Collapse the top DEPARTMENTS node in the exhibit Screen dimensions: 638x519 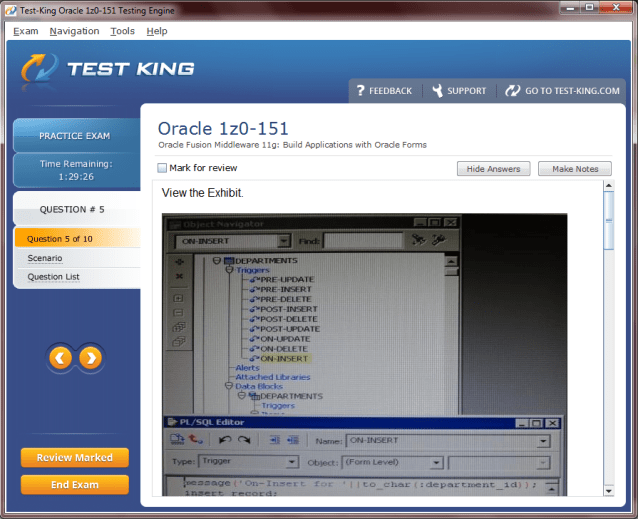(x=217, y=260)
